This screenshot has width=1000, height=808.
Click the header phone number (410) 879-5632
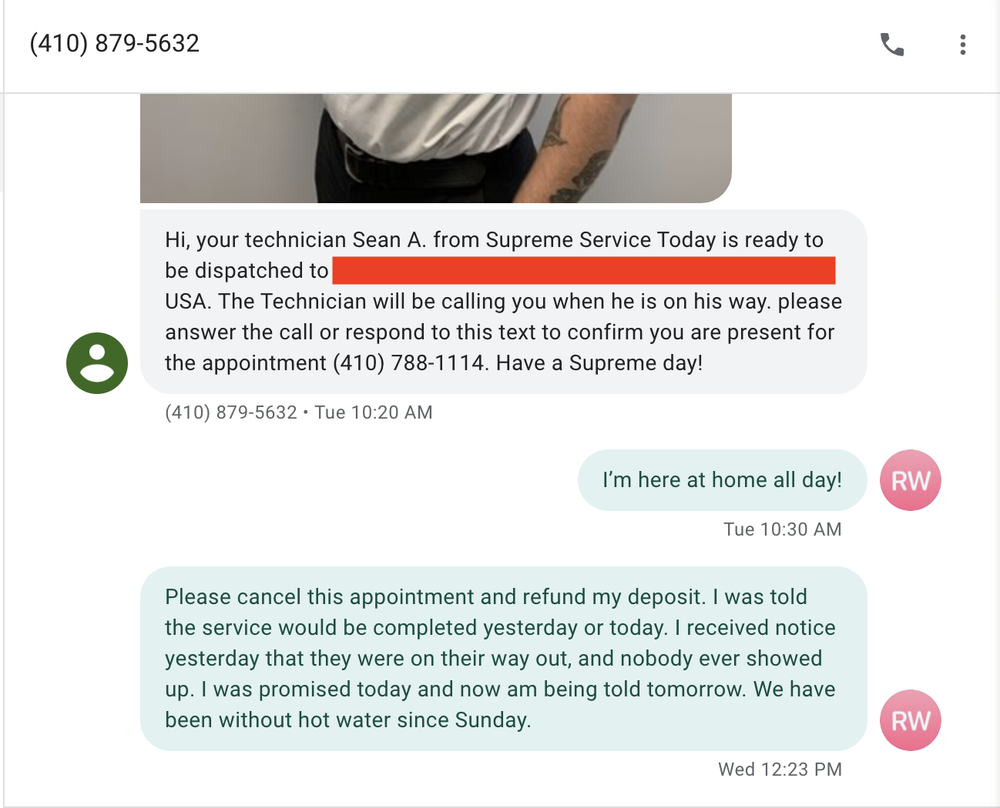point(115,44)
